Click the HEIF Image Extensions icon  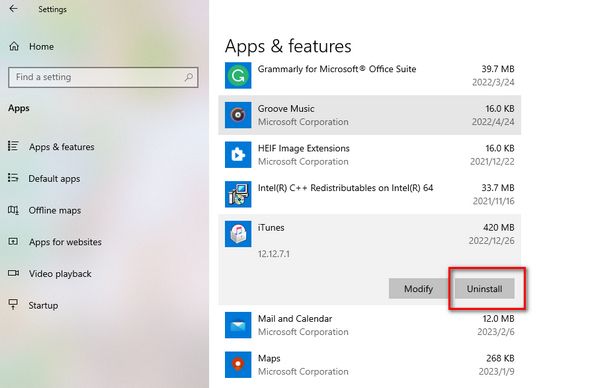coord(238,155)
